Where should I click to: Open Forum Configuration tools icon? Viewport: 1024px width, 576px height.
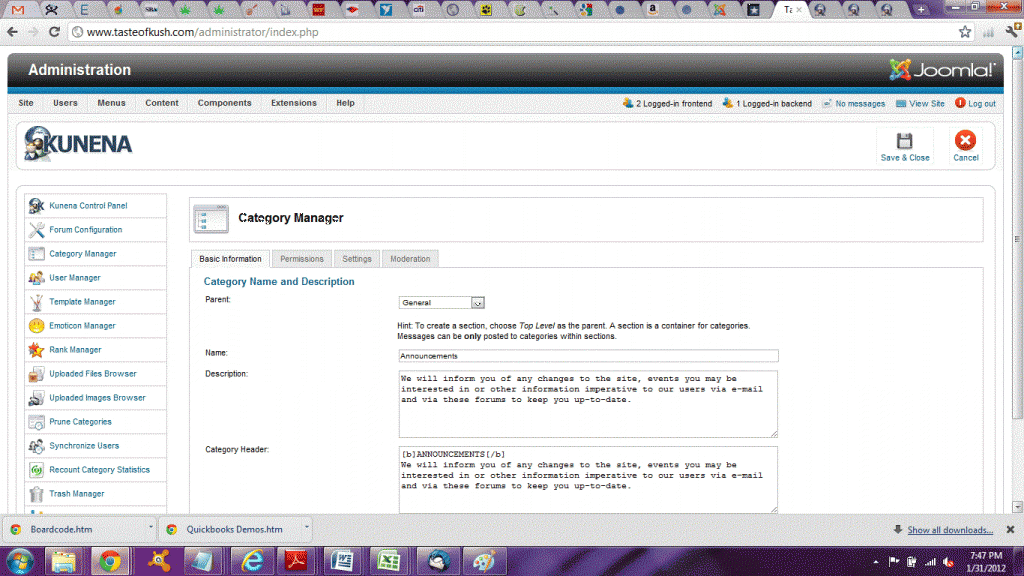(37, 230)
